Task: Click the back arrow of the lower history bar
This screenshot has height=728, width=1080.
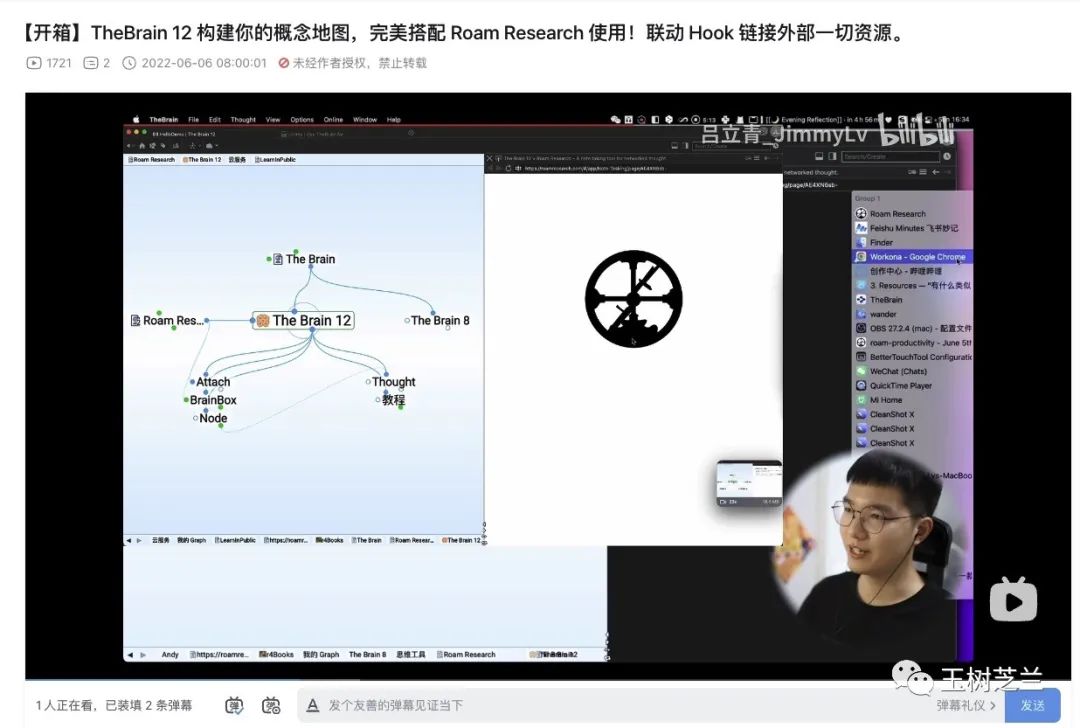Action: point(130,655)
